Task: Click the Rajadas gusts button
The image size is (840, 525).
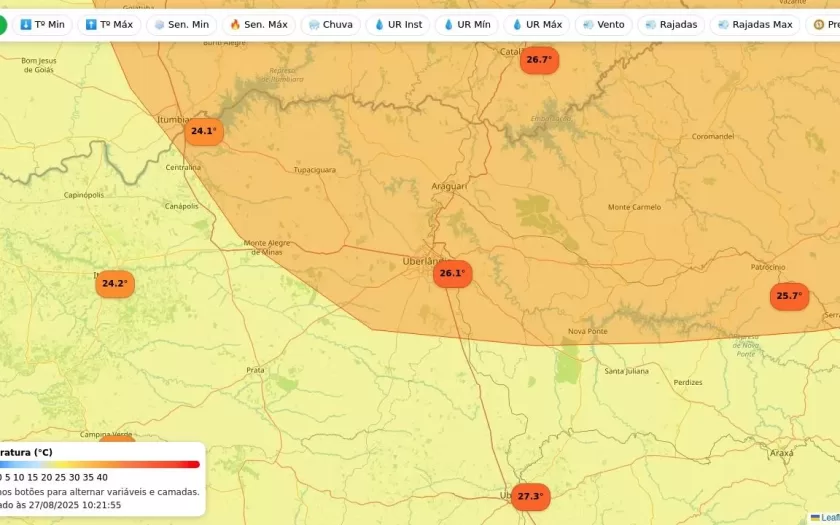Action: click(x=671, y=24)
